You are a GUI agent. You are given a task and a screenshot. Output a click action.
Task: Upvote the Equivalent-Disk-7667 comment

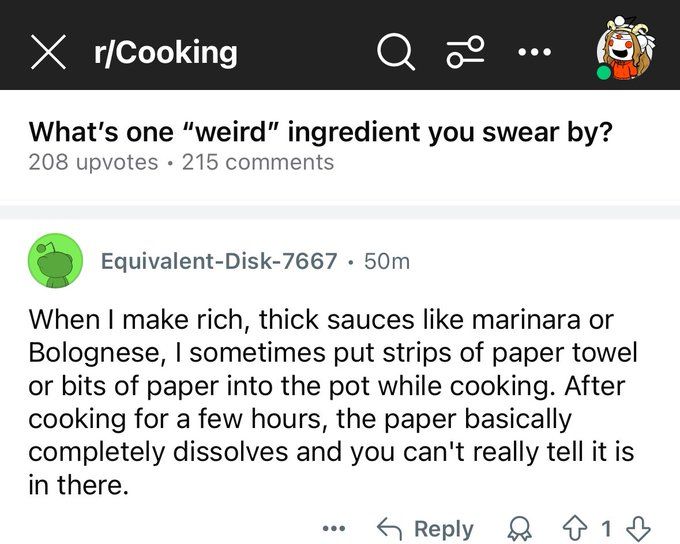(x=575, y=528)
